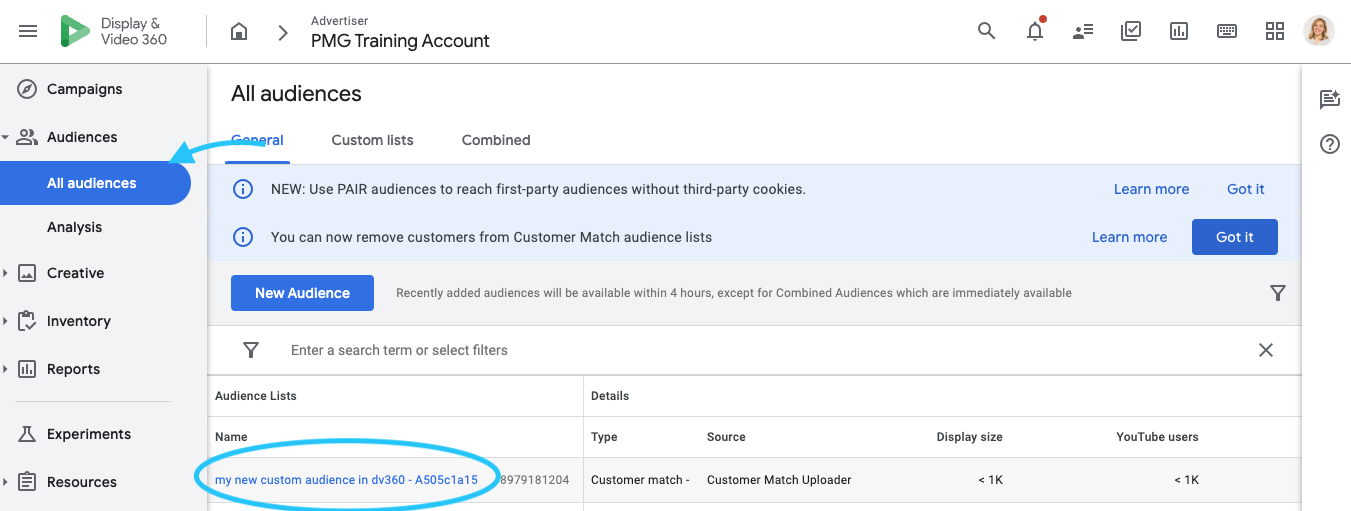The height and width of the screenshot is (511, 1351).
Task: Open the hamburger main menu
Action: click(x=28, y=31)
